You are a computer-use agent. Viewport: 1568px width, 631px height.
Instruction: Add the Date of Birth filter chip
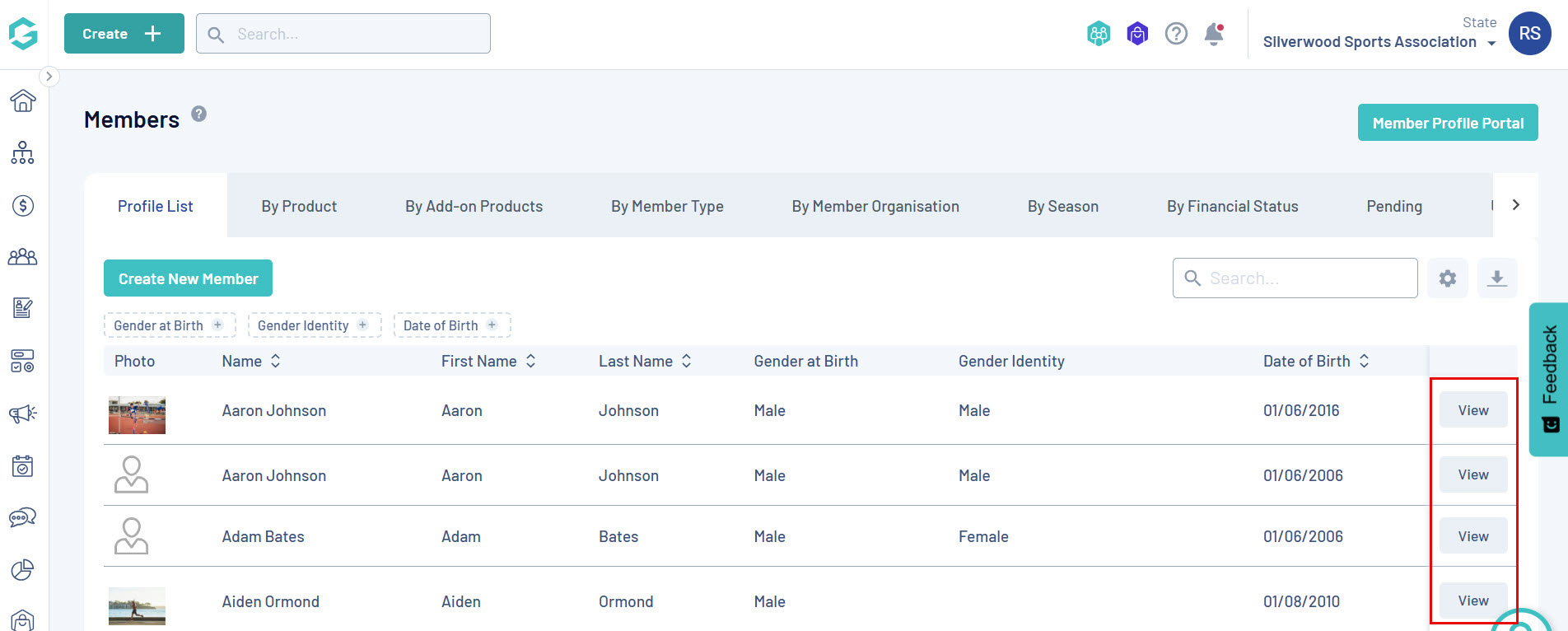pyautogui.click(x=452, y=325)
